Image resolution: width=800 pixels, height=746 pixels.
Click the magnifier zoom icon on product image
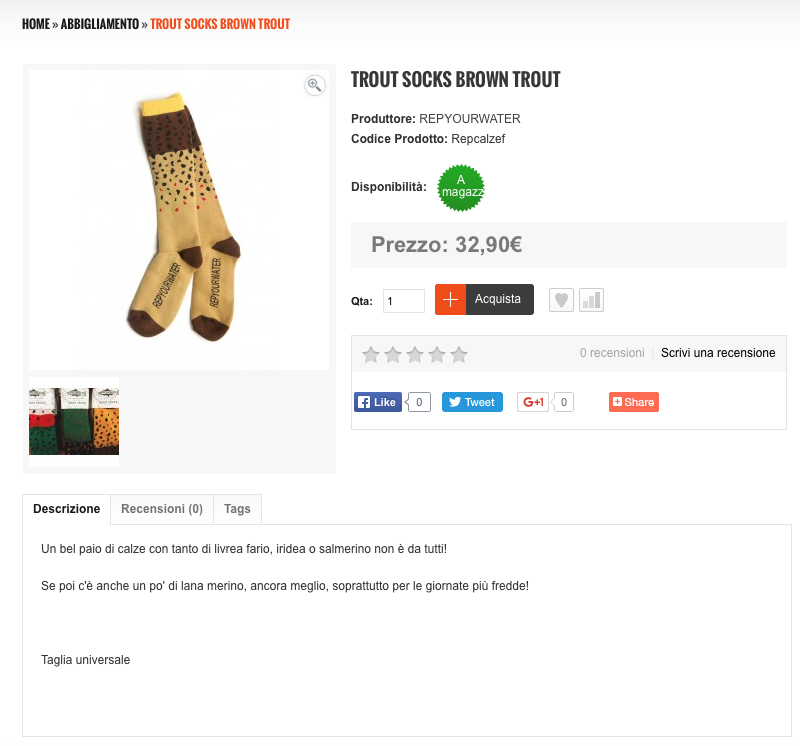tap(315, 85)
